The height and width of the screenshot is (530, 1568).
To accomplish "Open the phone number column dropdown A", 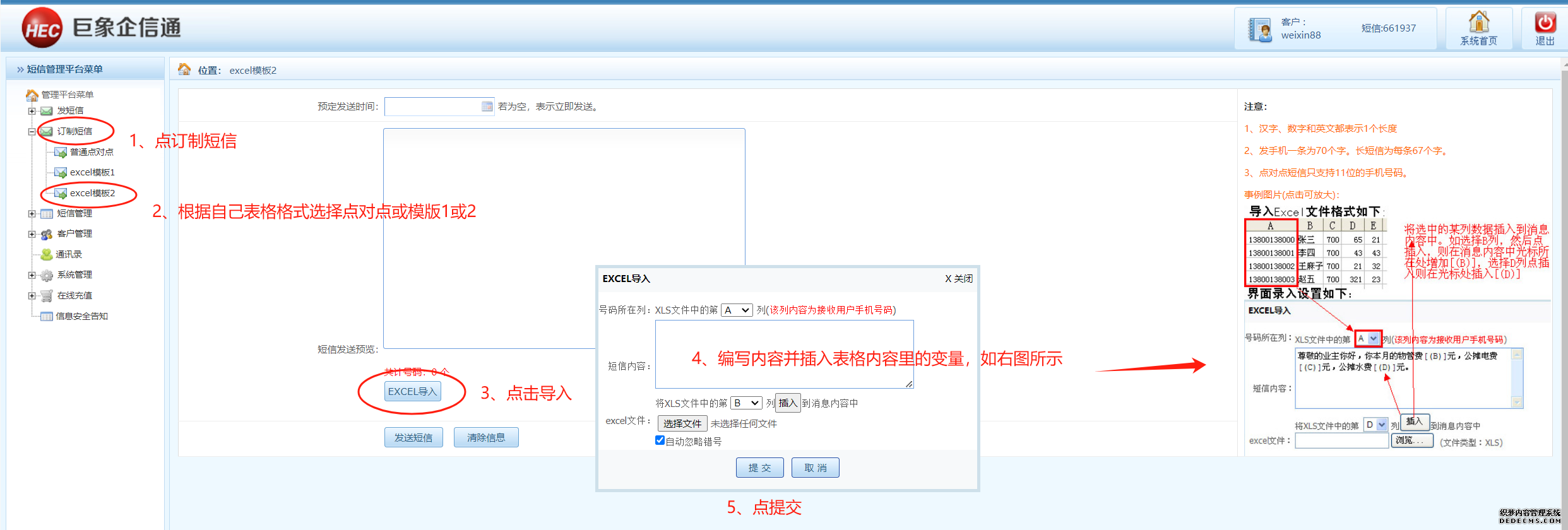I will (x=736, y=310).
